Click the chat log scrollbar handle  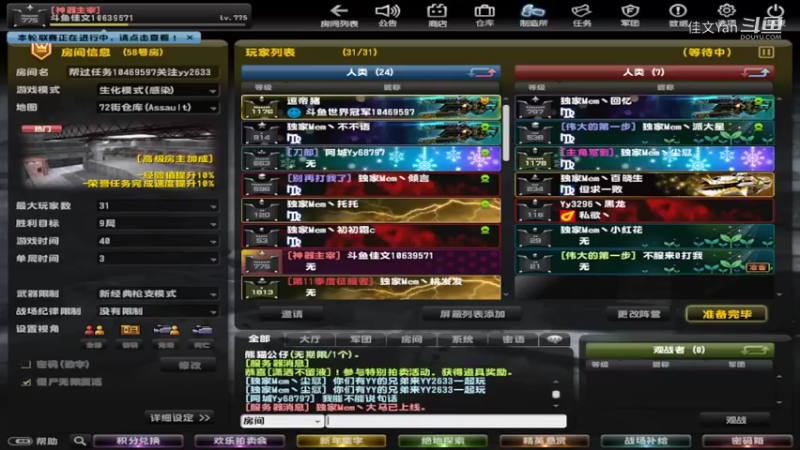click(x=556, y=394)
